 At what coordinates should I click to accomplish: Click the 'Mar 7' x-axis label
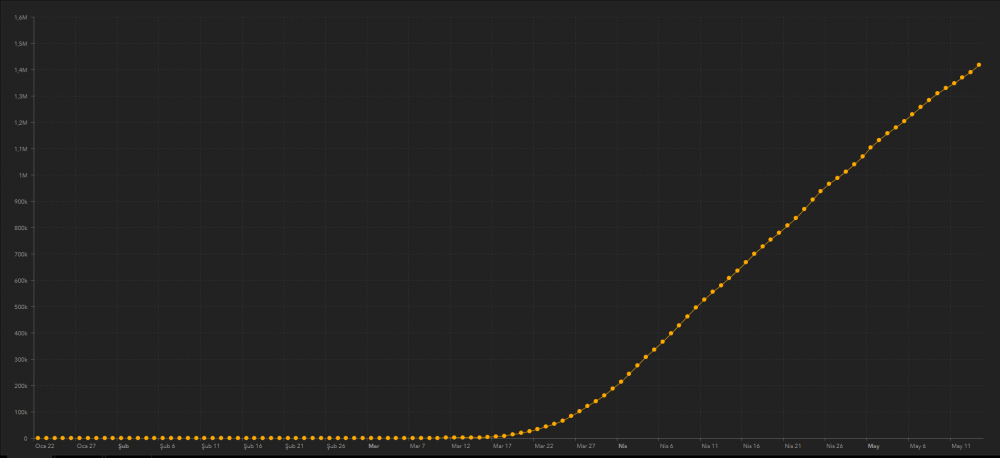click(417, 447)
